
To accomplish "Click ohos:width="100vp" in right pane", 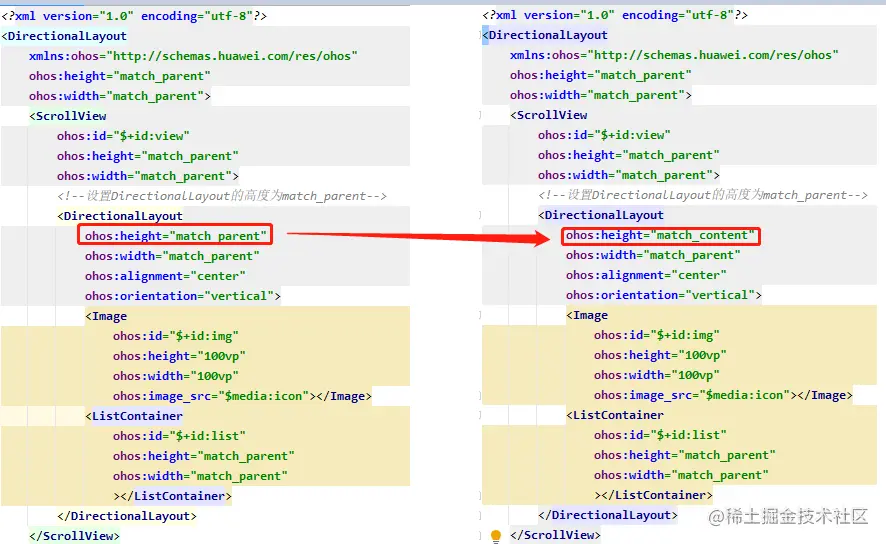I will pyautogui.click(x=657, y=375).
